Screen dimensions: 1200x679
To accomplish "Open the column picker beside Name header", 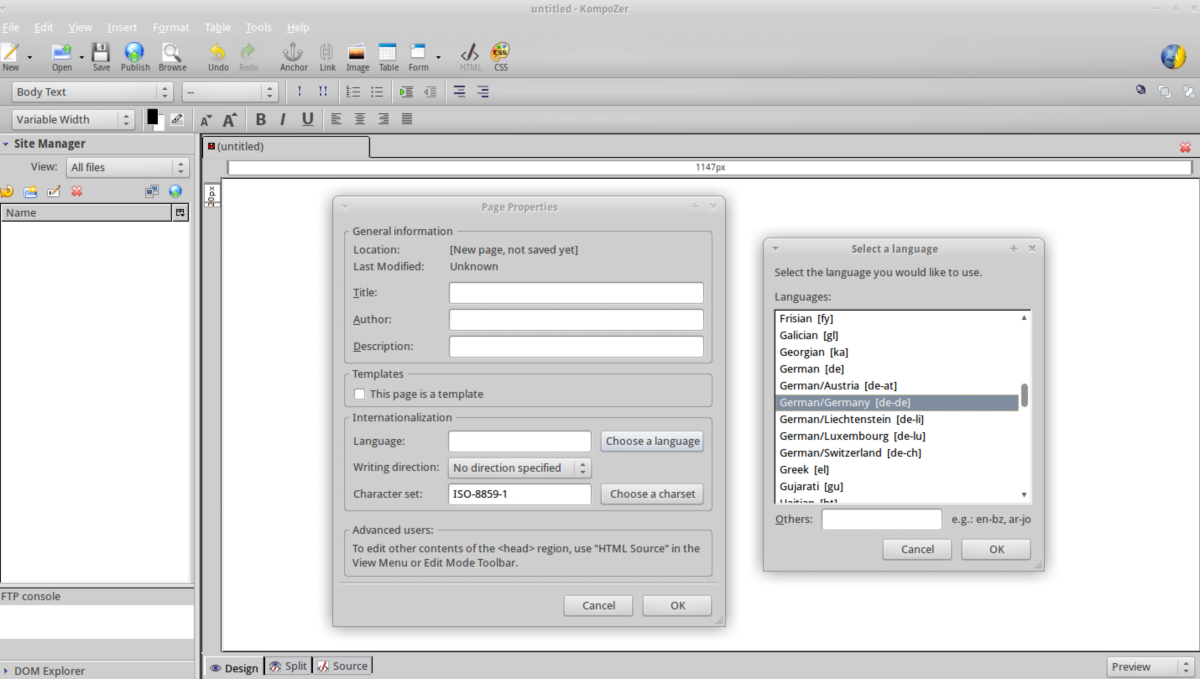I will coord(181,213).
